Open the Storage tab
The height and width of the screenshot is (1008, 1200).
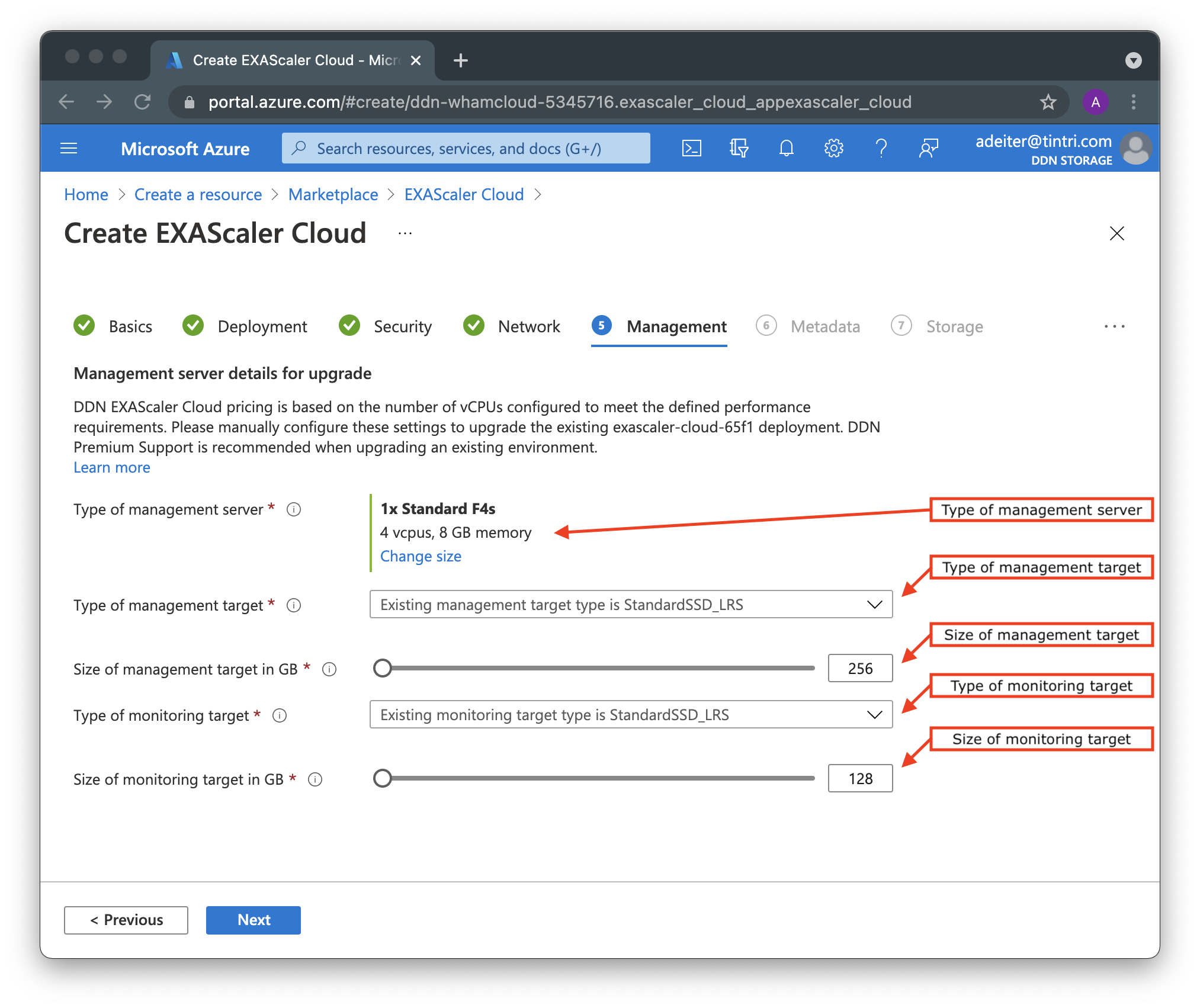click(938, 326)
